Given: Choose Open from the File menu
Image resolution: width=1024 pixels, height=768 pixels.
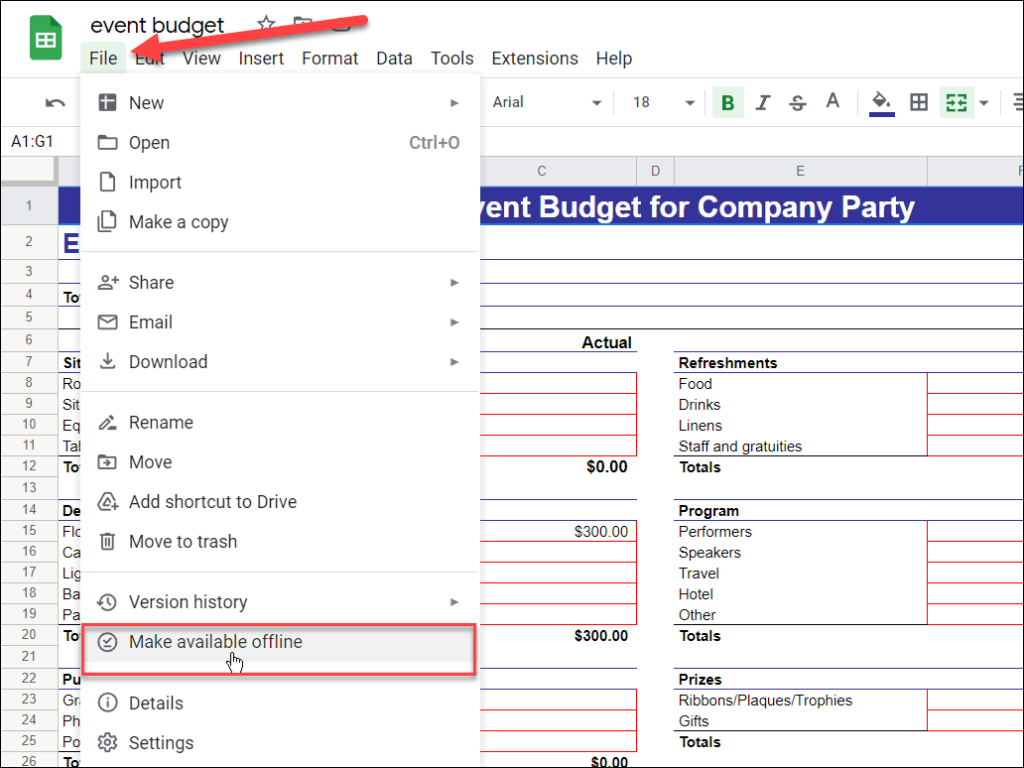Looking at the screenshot, I should [280, 142].
